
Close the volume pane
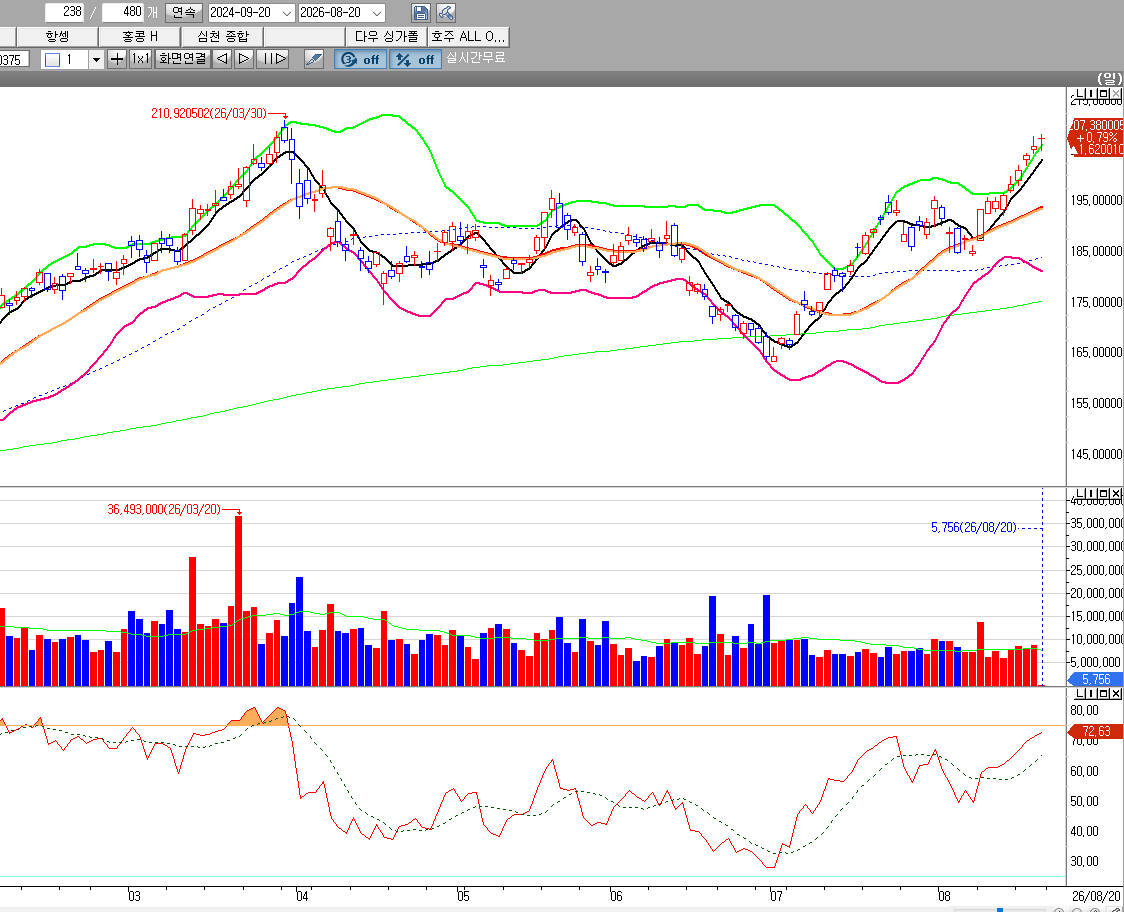(1115, 493)
